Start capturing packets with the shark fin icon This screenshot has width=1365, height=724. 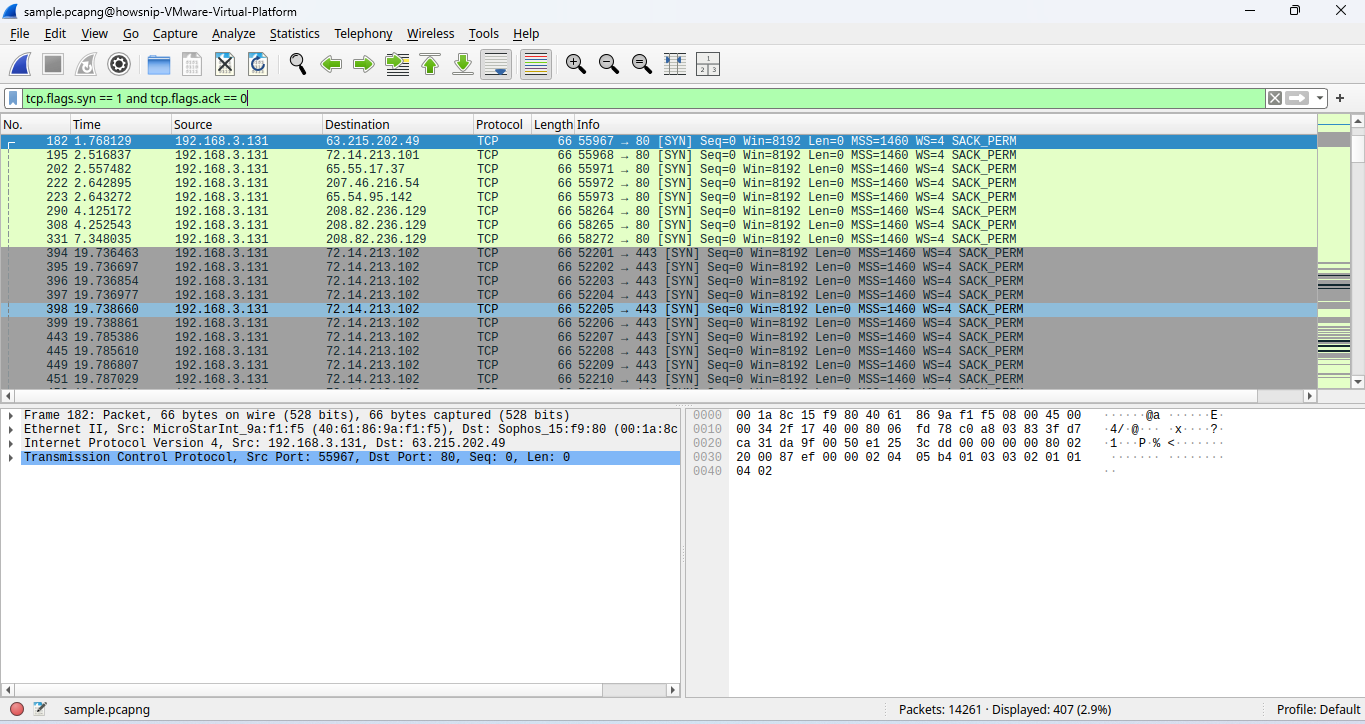20,64
